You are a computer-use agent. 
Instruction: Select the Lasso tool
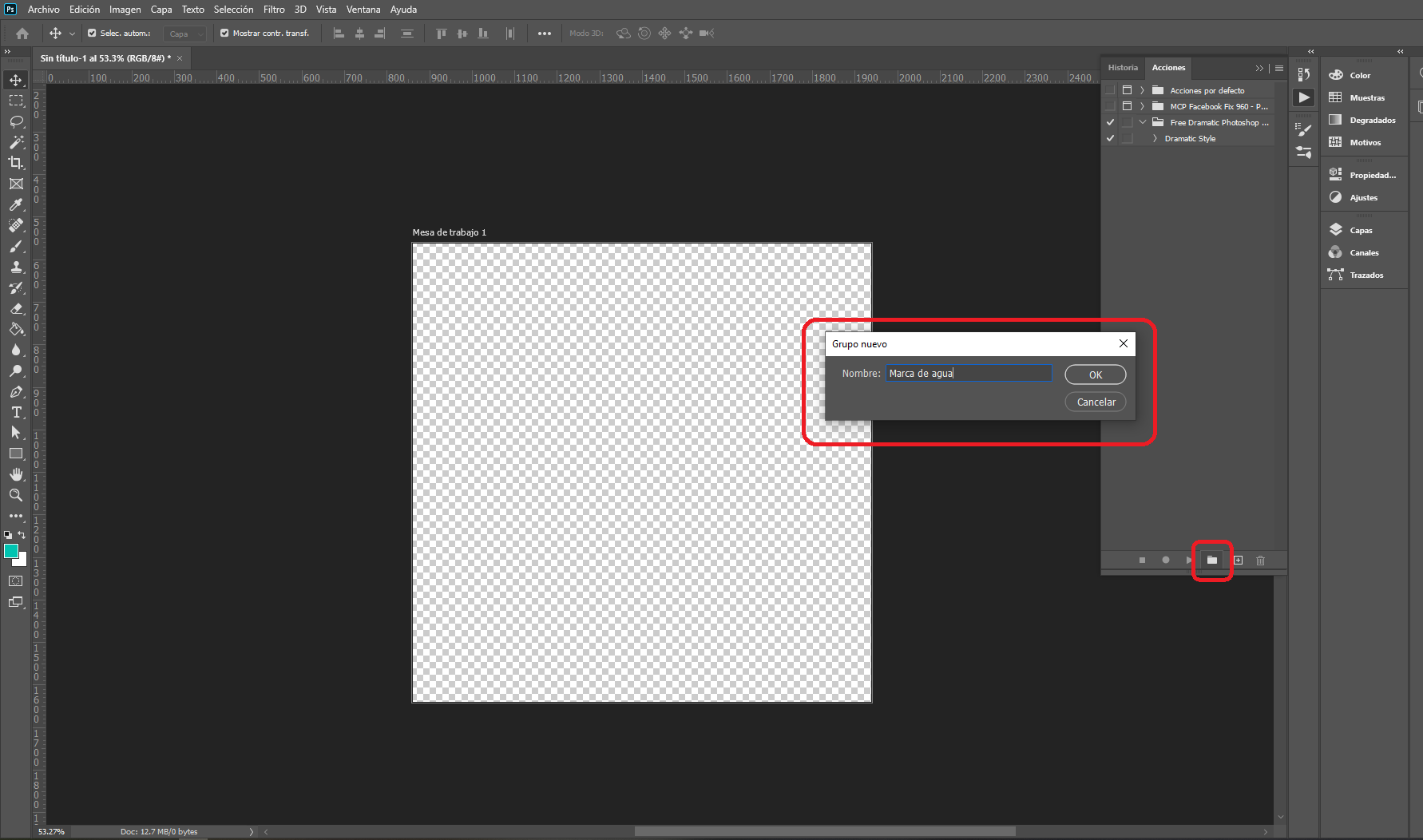tap(16, 121)
